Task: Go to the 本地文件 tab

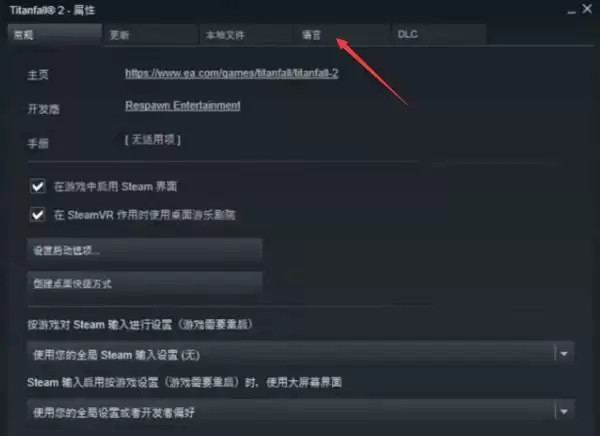Action: tap(246, 35)
